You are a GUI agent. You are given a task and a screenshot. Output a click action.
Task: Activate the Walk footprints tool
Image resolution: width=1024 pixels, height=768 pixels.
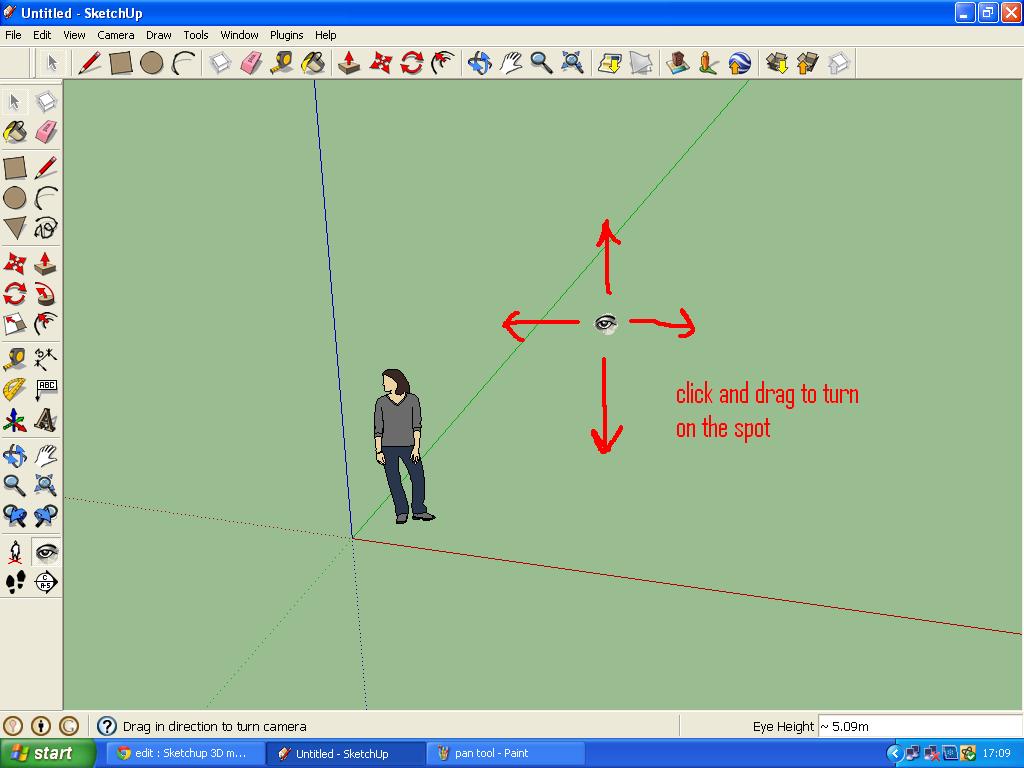(x=15, y=582)
